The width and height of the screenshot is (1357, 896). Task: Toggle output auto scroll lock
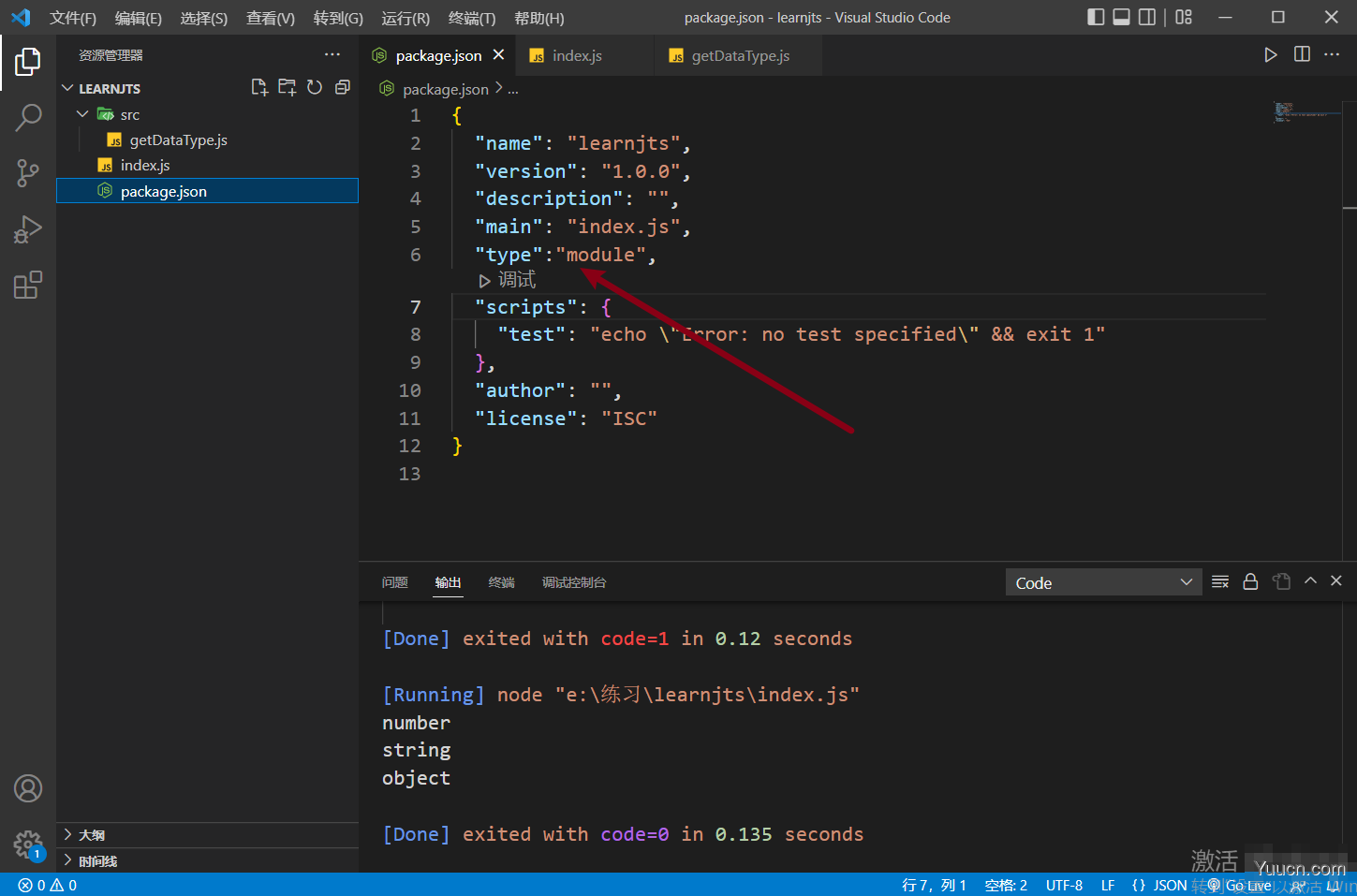tap(1250, 582)
